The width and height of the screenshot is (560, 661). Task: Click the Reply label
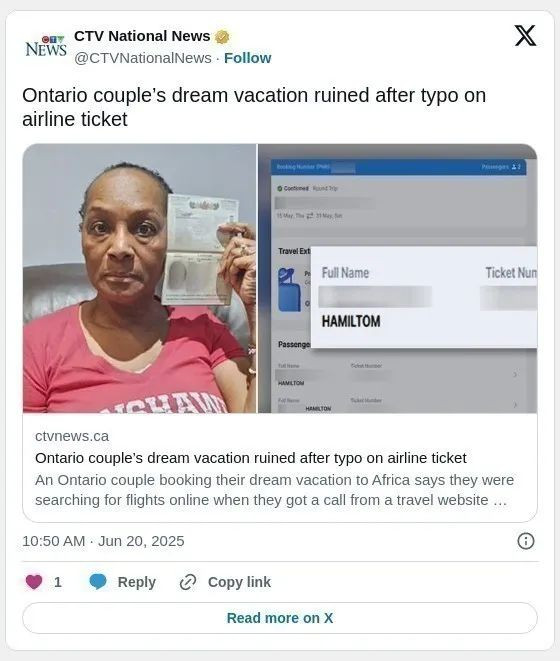coord(137,582)
